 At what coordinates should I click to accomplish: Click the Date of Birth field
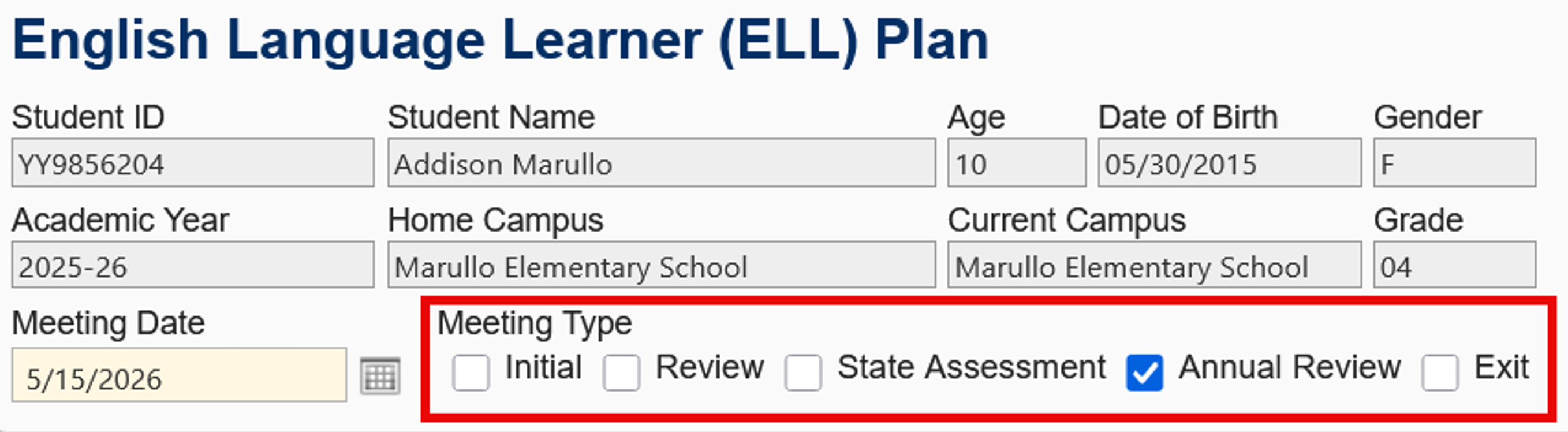(1230, 163)
